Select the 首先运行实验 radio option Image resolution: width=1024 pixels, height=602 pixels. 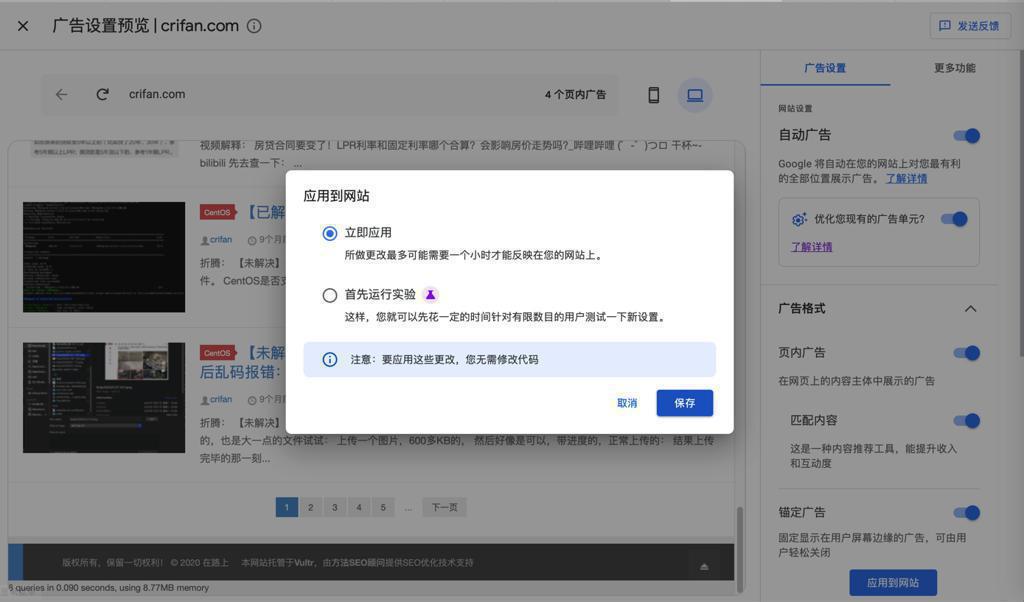(x=330, y=295)
